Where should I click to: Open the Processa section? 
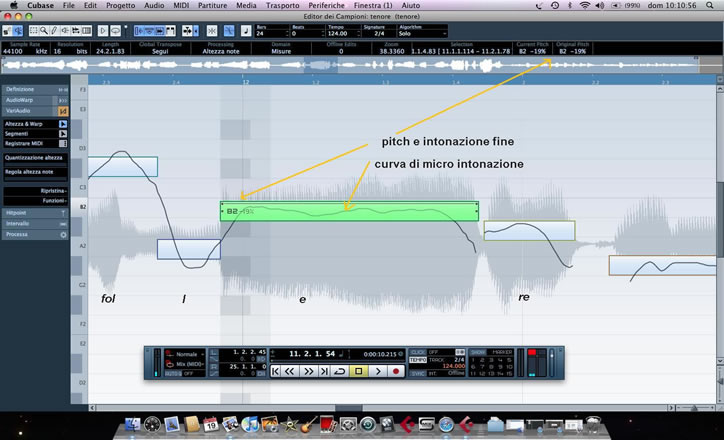click(35, 235)
